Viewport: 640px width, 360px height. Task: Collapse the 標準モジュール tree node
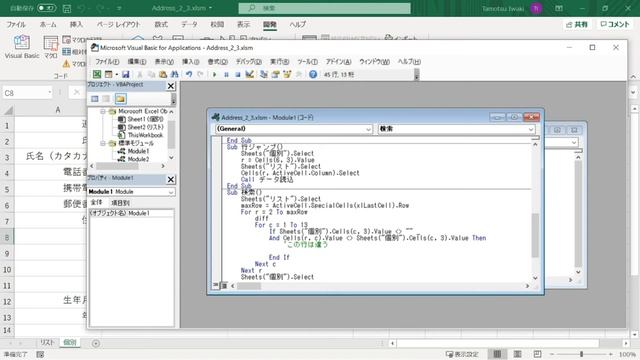(x=103, y=143)
